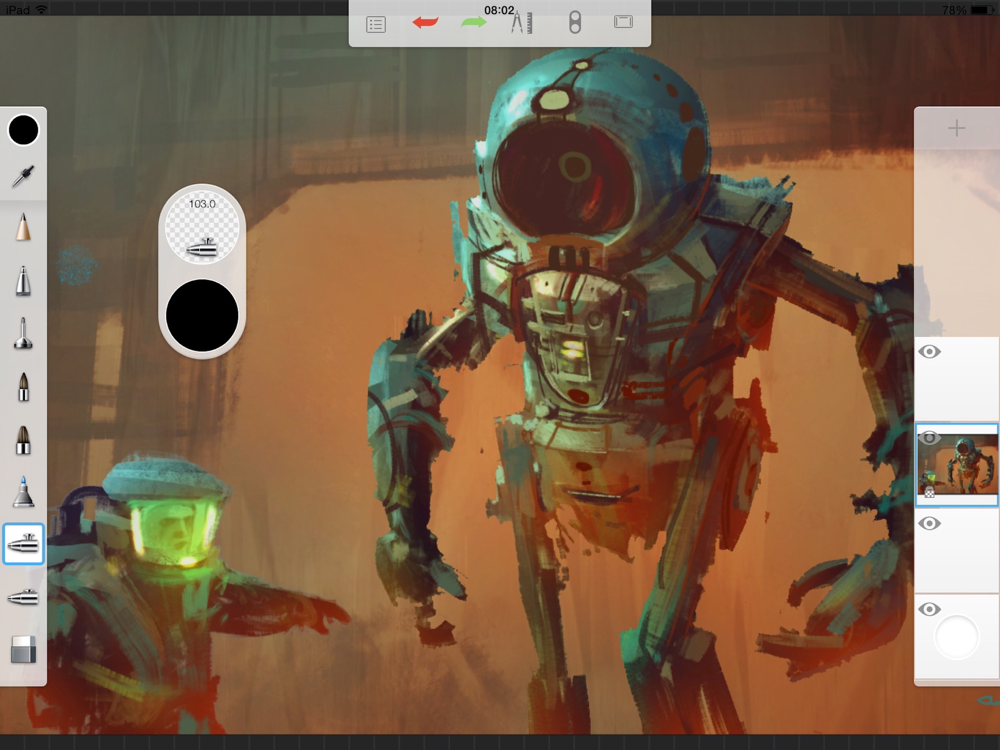The image size is (1000, 750).
Task: Select the silver chisel marker brush
Action: coord(23,281)
